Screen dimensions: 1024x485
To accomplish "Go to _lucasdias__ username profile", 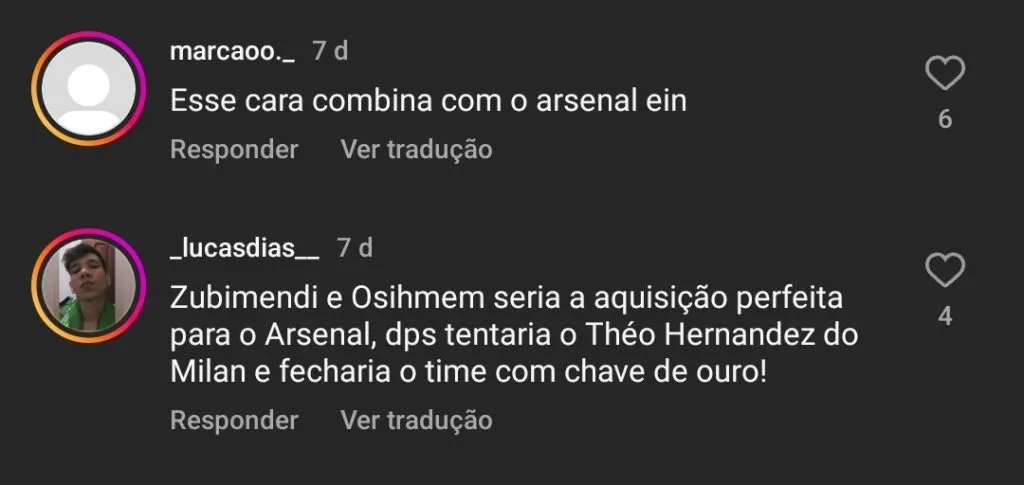I will [x=244, y=248].
